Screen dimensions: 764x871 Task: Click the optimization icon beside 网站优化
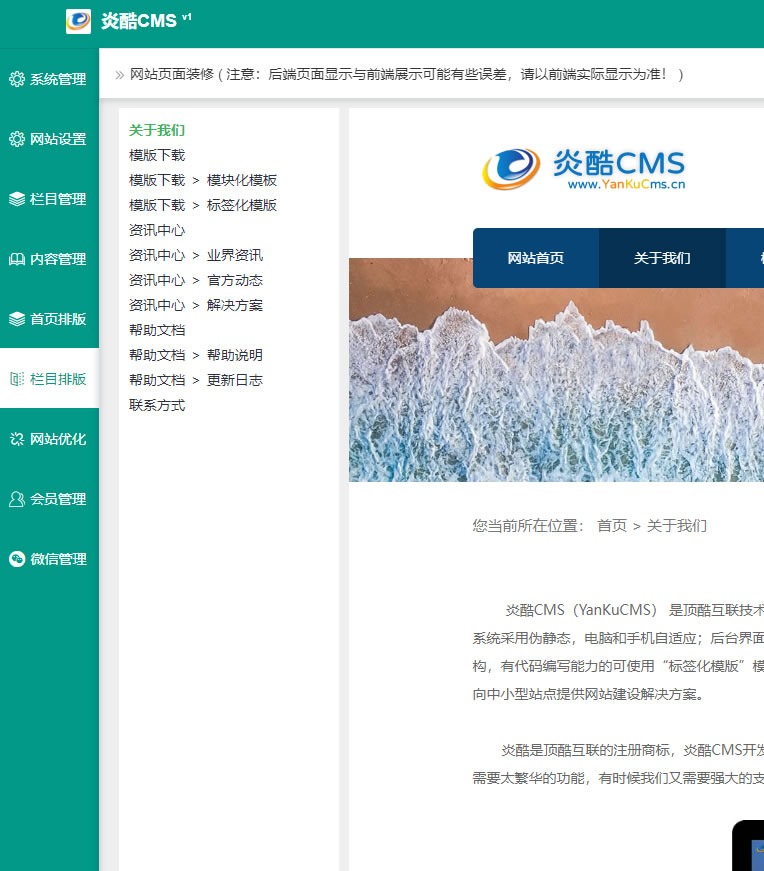(17, 439)
